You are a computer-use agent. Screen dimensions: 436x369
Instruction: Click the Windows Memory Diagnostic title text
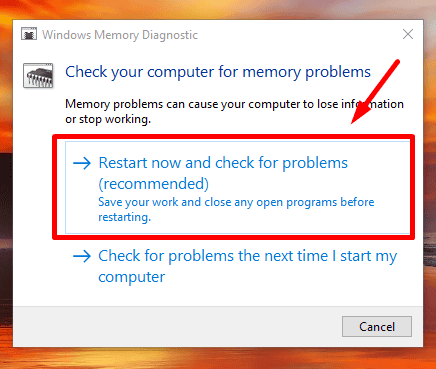pyautogui.click(x=120, y=35)
